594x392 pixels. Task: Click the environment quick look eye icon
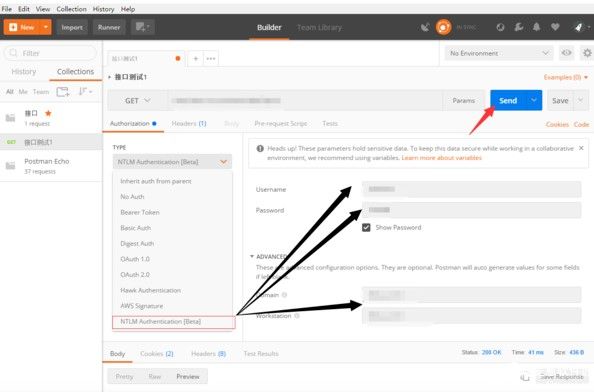pos(566,53)
